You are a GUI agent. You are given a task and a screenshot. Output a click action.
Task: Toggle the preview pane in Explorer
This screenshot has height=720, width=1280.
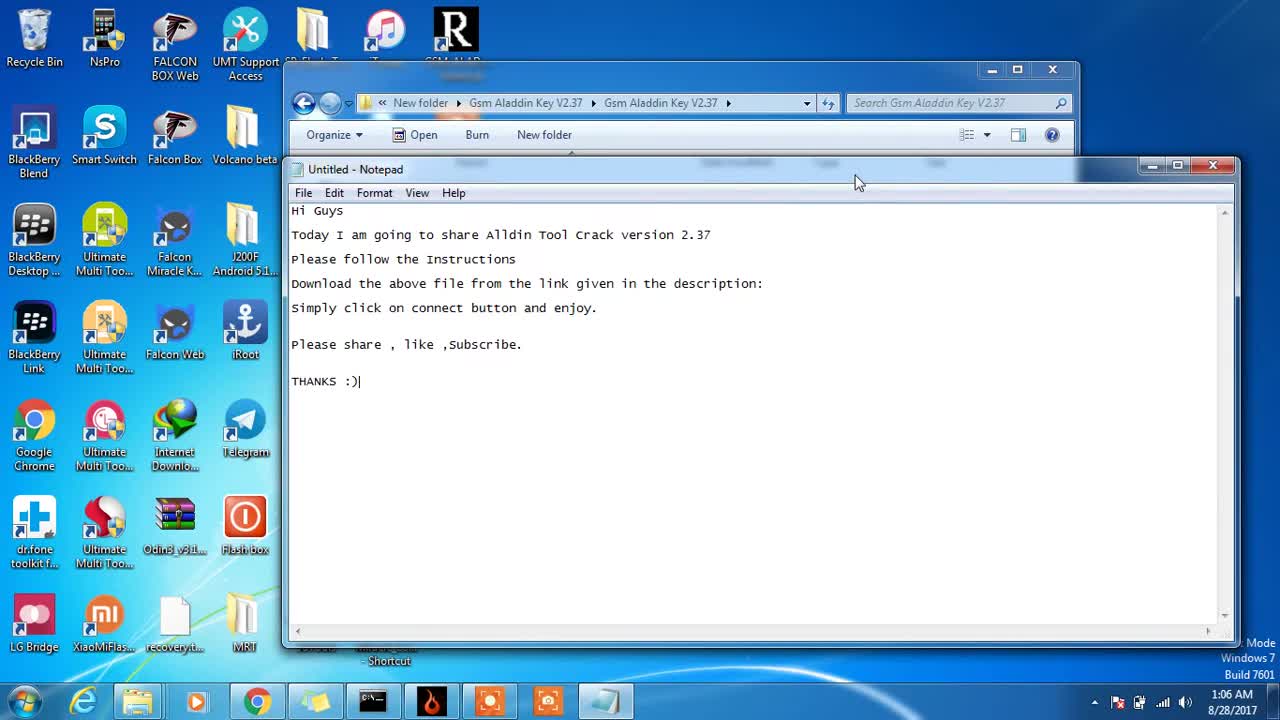point(1018,135)
